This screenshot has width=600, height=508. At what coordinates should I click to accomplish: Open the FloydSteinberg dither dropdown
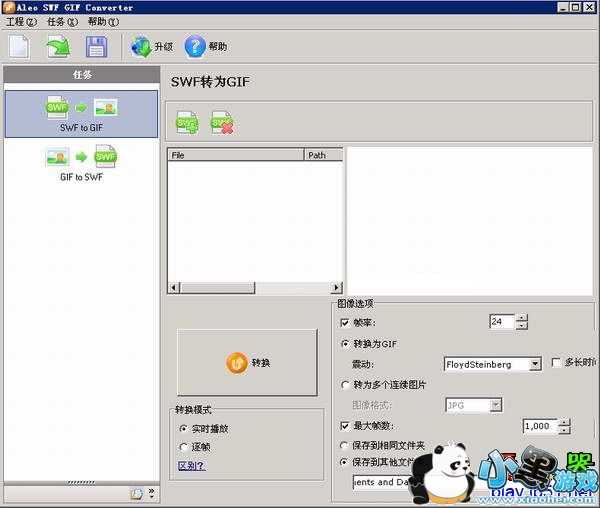pyautogui.click(x=535, y=364)
